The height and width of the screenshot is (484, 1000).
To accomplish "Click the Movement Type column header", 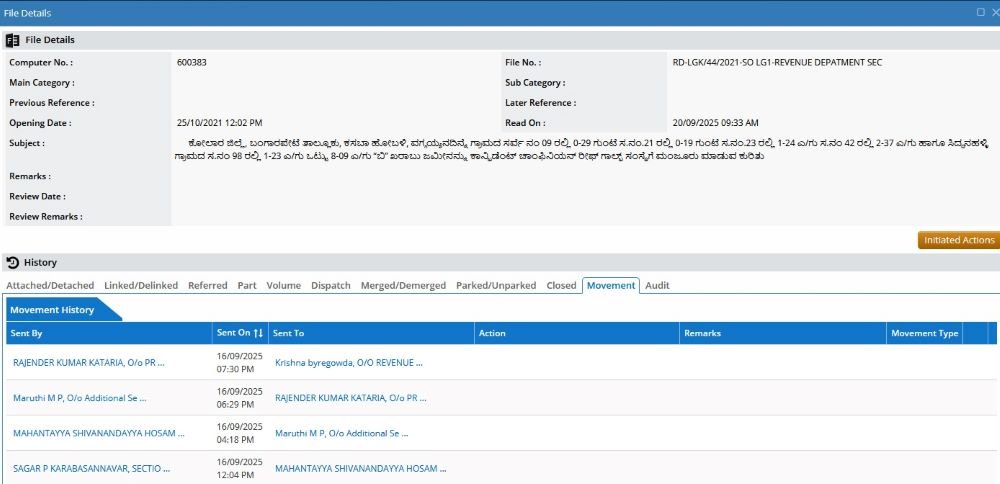I will [x=924, y=333].
